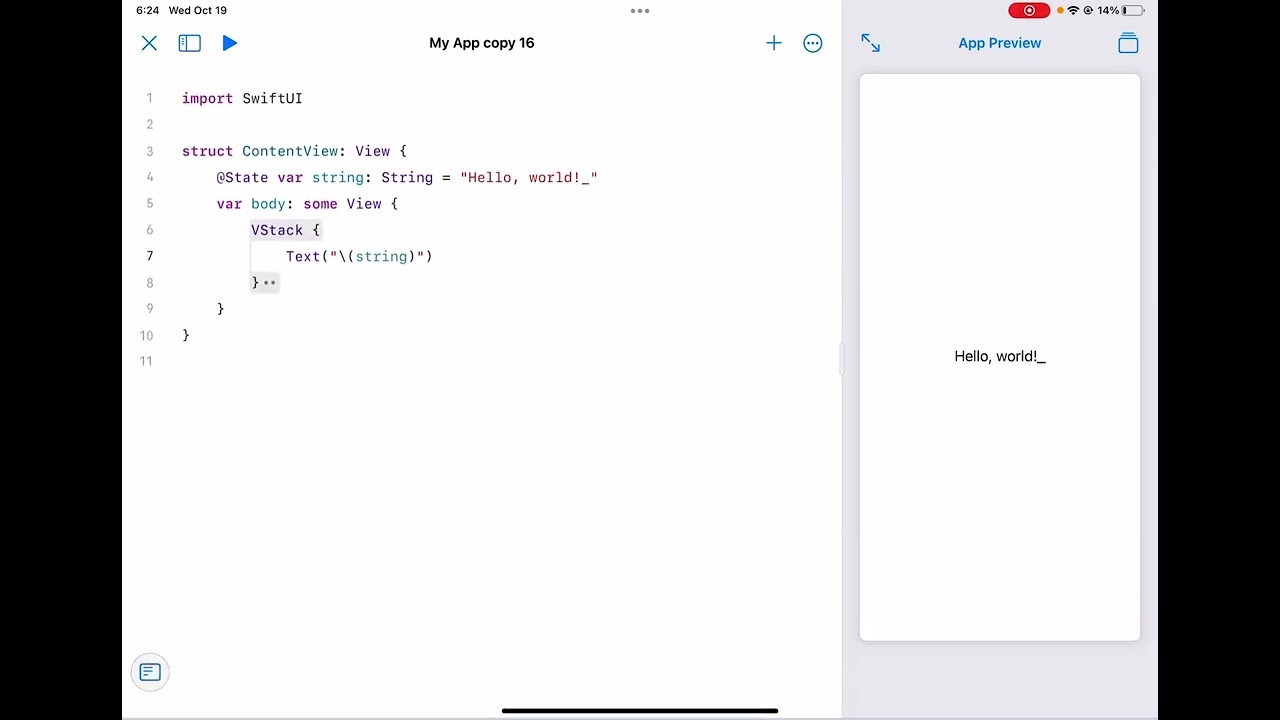Click line number 1 in the gutter
Screen dimensions: 1280x720
click(x=150, y=98)
